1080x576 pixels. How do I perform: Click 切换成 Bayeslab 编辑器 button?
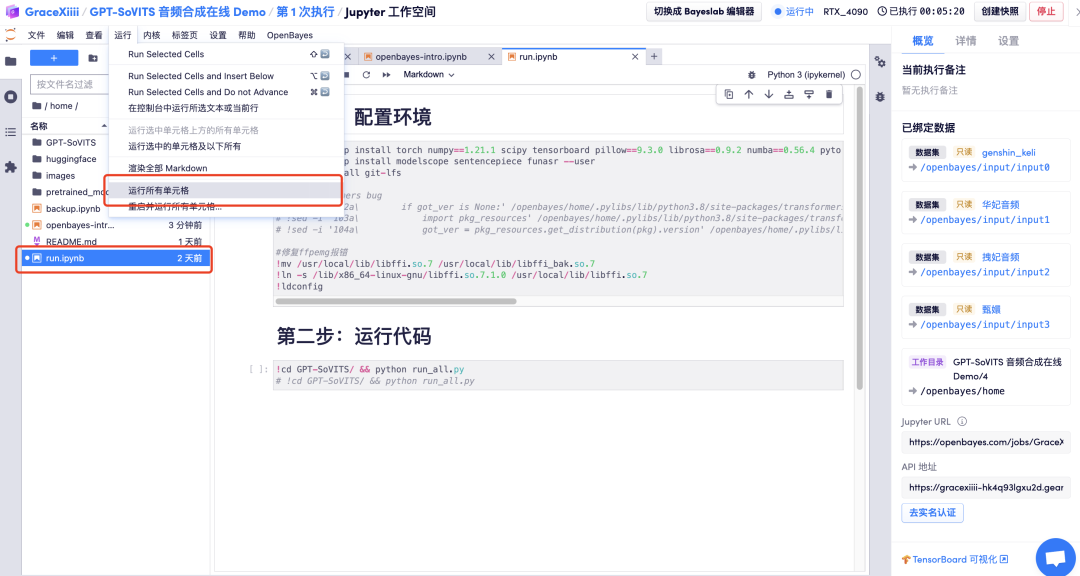(703, 12)
